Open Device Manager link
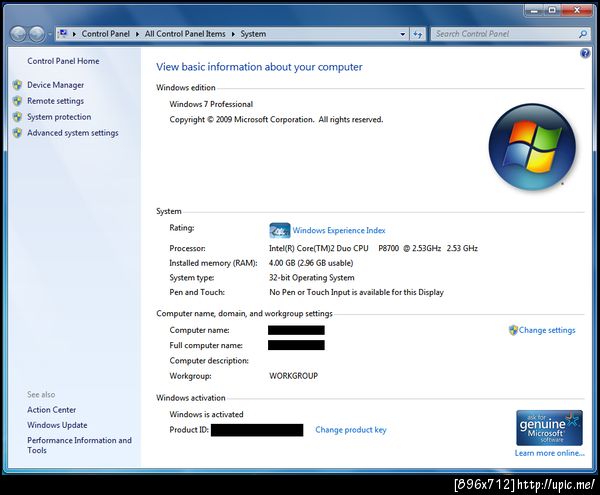600x495 pixels. [x=55, y=85]
